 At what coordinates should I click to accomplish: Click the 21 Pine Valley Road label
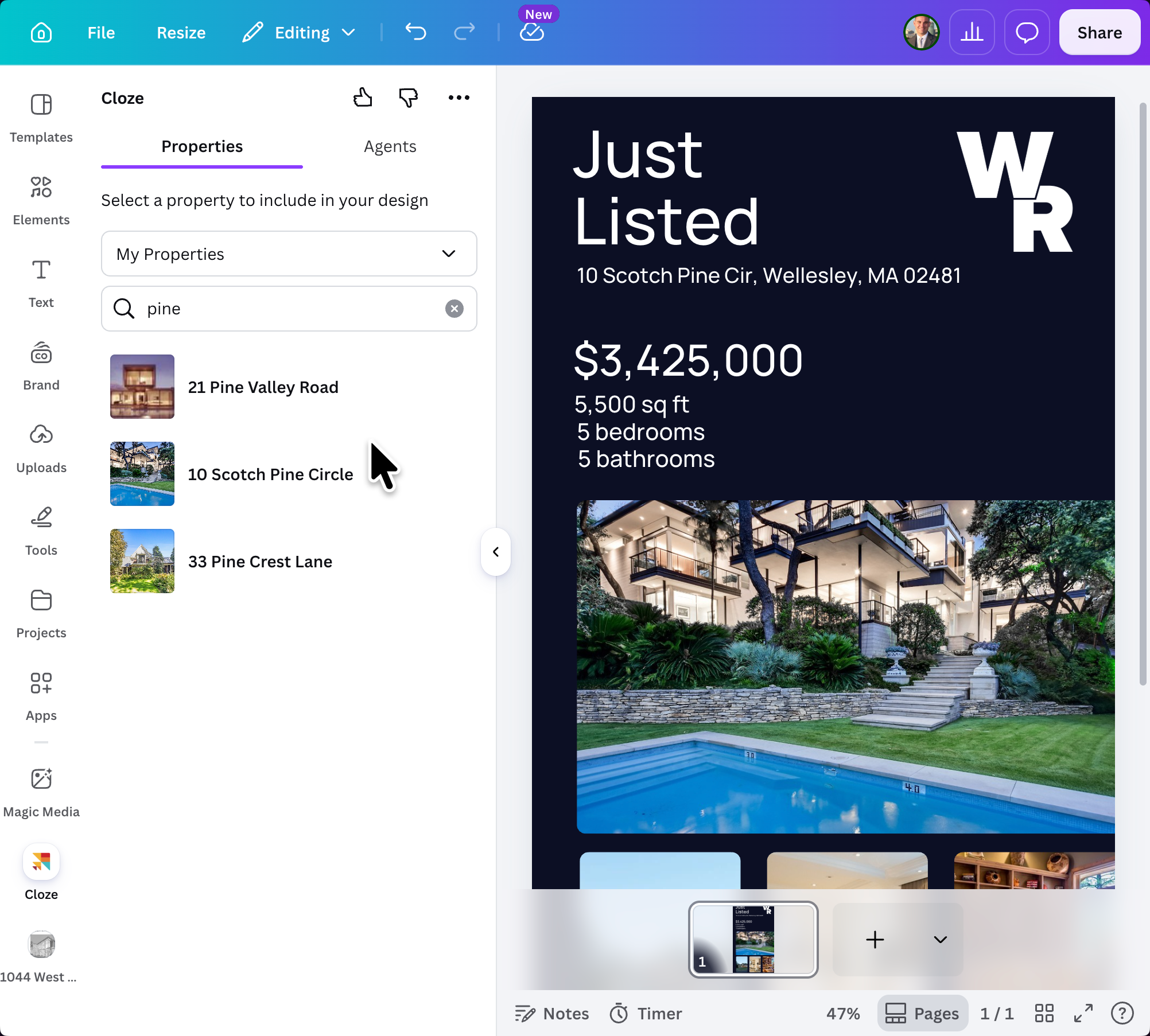[263, 387]
